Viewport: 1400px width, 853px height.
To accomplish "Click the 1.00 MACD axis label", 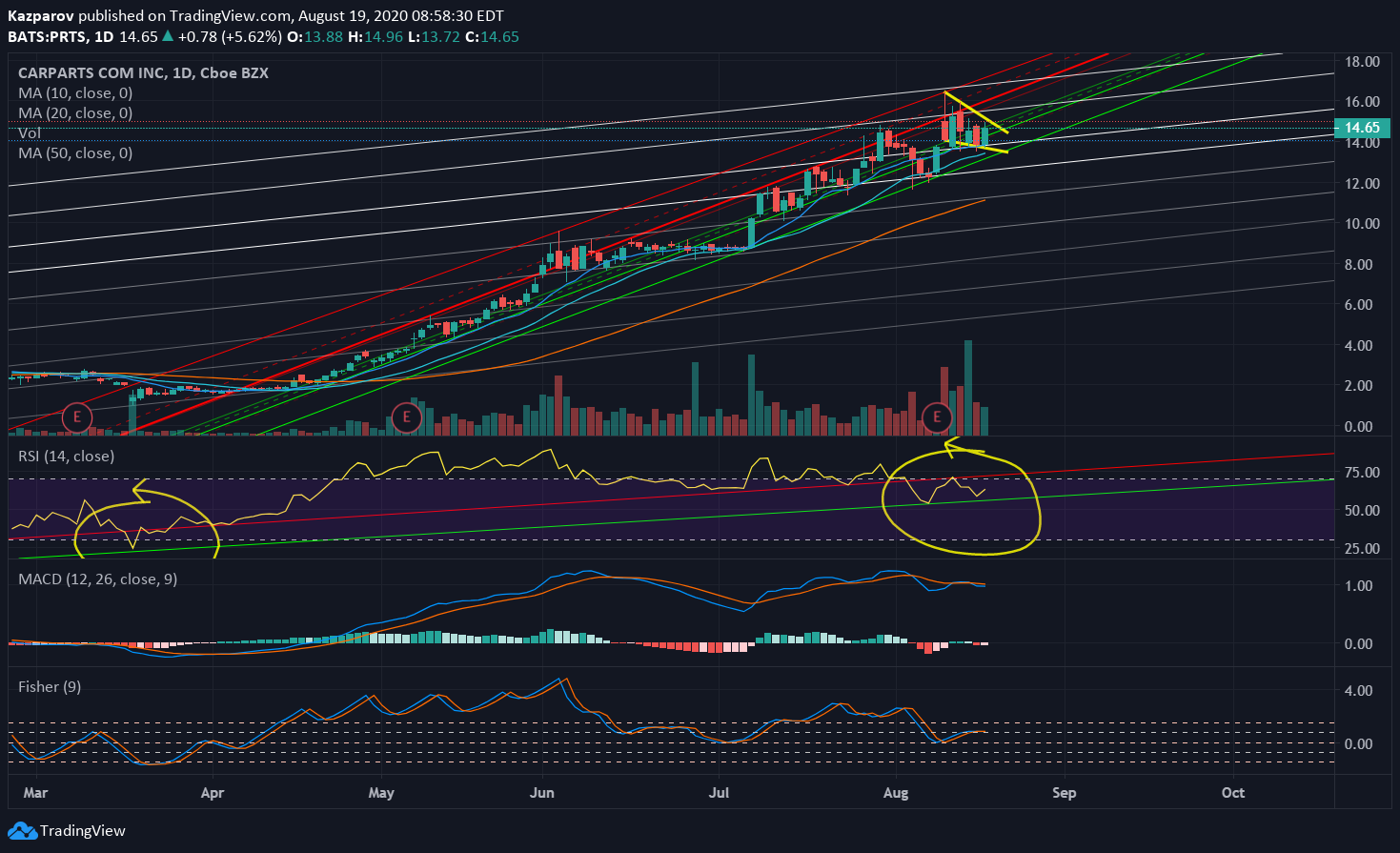I will [1358, 586].
